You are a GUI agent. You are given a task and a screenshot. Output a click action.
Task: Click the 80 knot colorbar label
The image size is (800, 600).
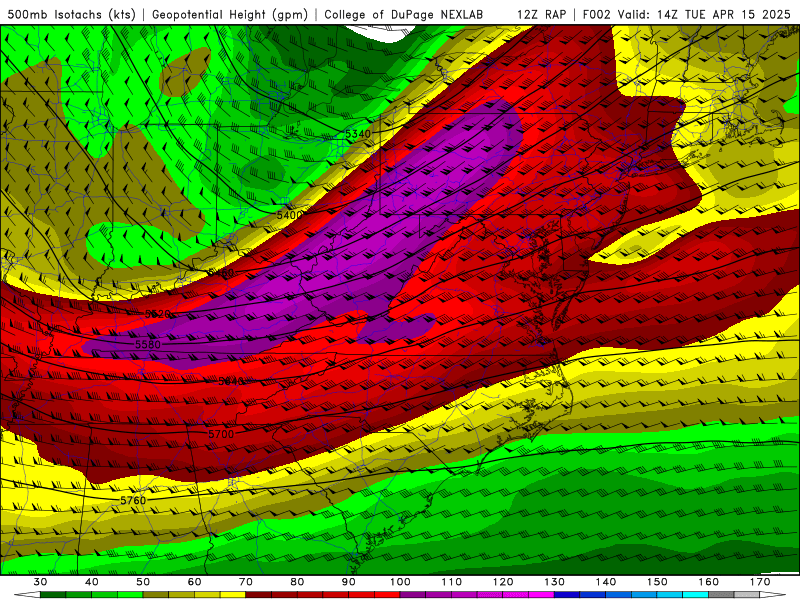click(297, 582)
